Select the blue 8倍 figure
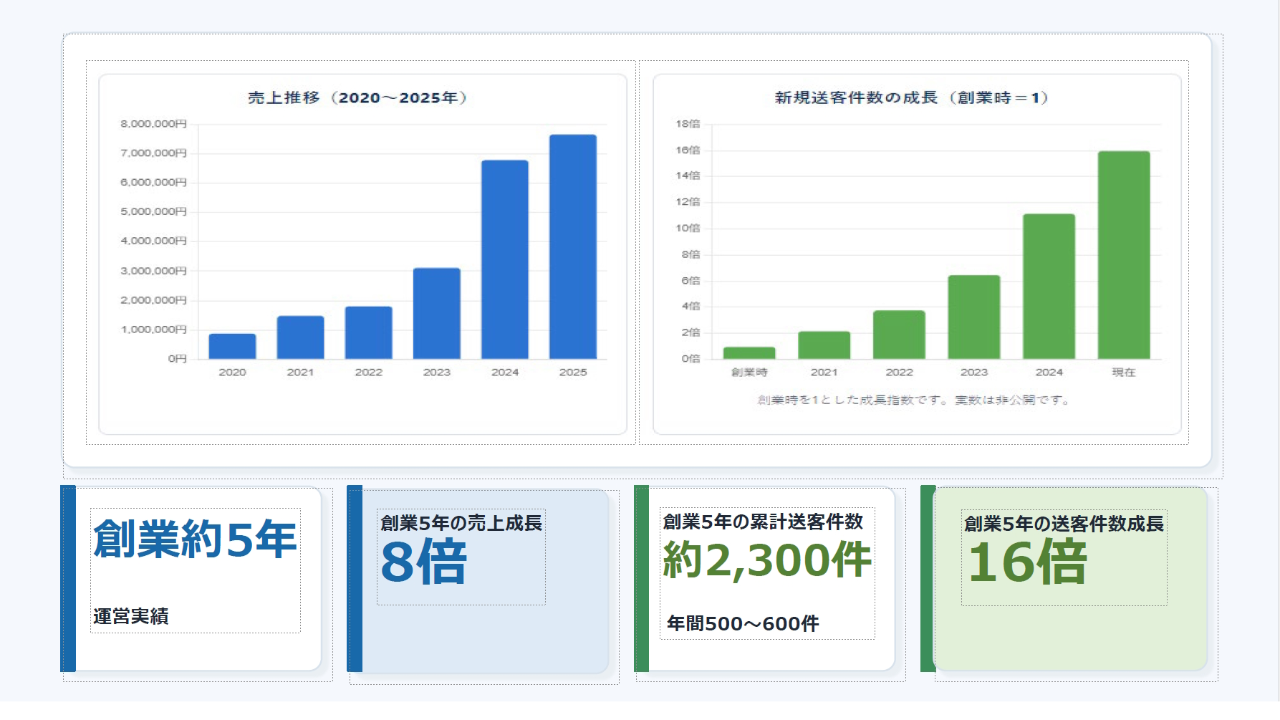The image size is (1280, 720). pyautogui.click(x=423, y=563)
